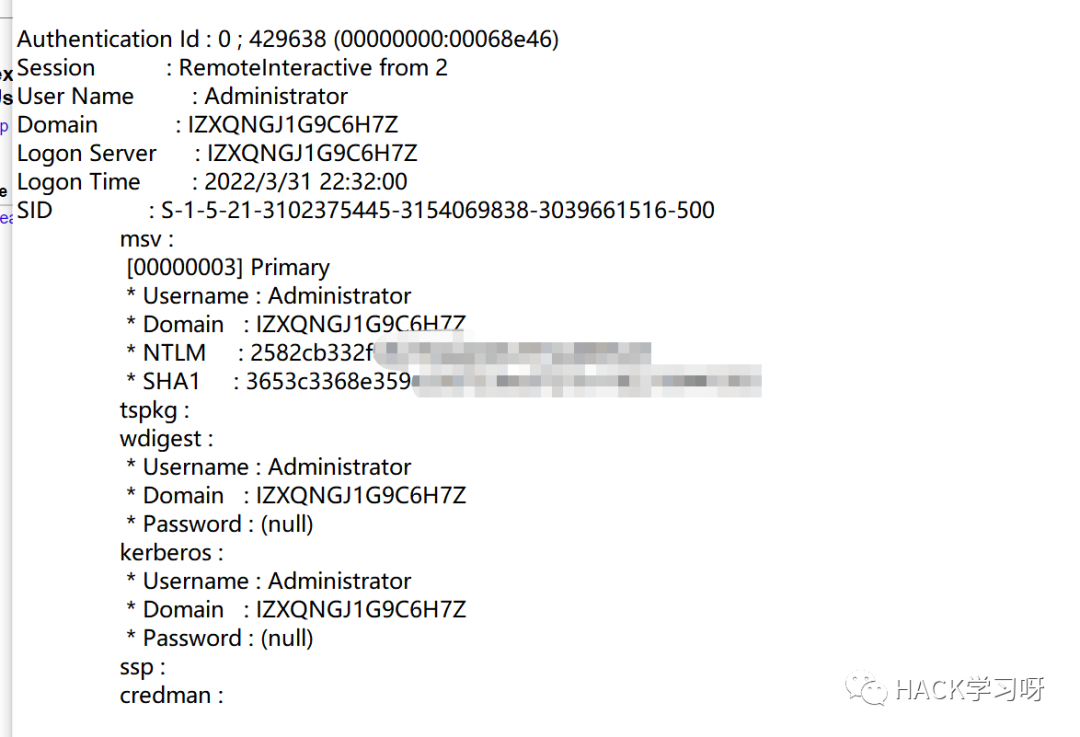Click the Authentication Id line
This screenshot has height=737, width=1080.
(x=288, y=39)
